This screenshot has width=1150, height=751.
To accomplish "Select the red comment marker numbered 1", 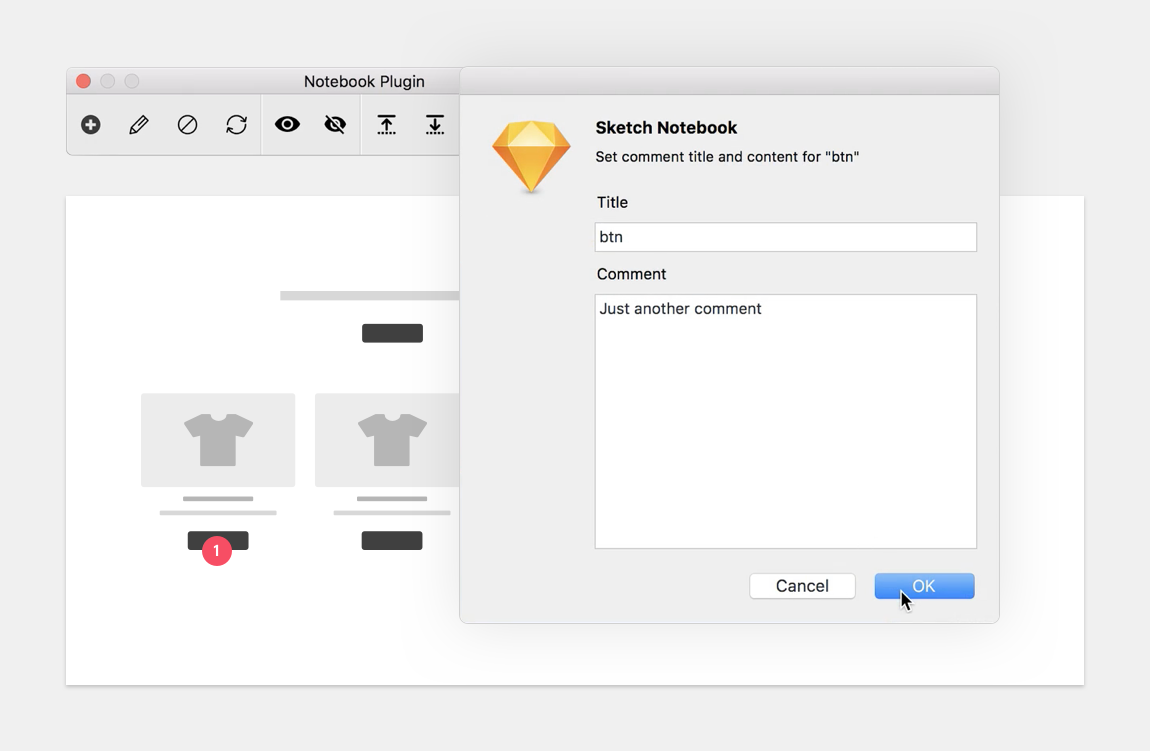I will pos(217,551).
